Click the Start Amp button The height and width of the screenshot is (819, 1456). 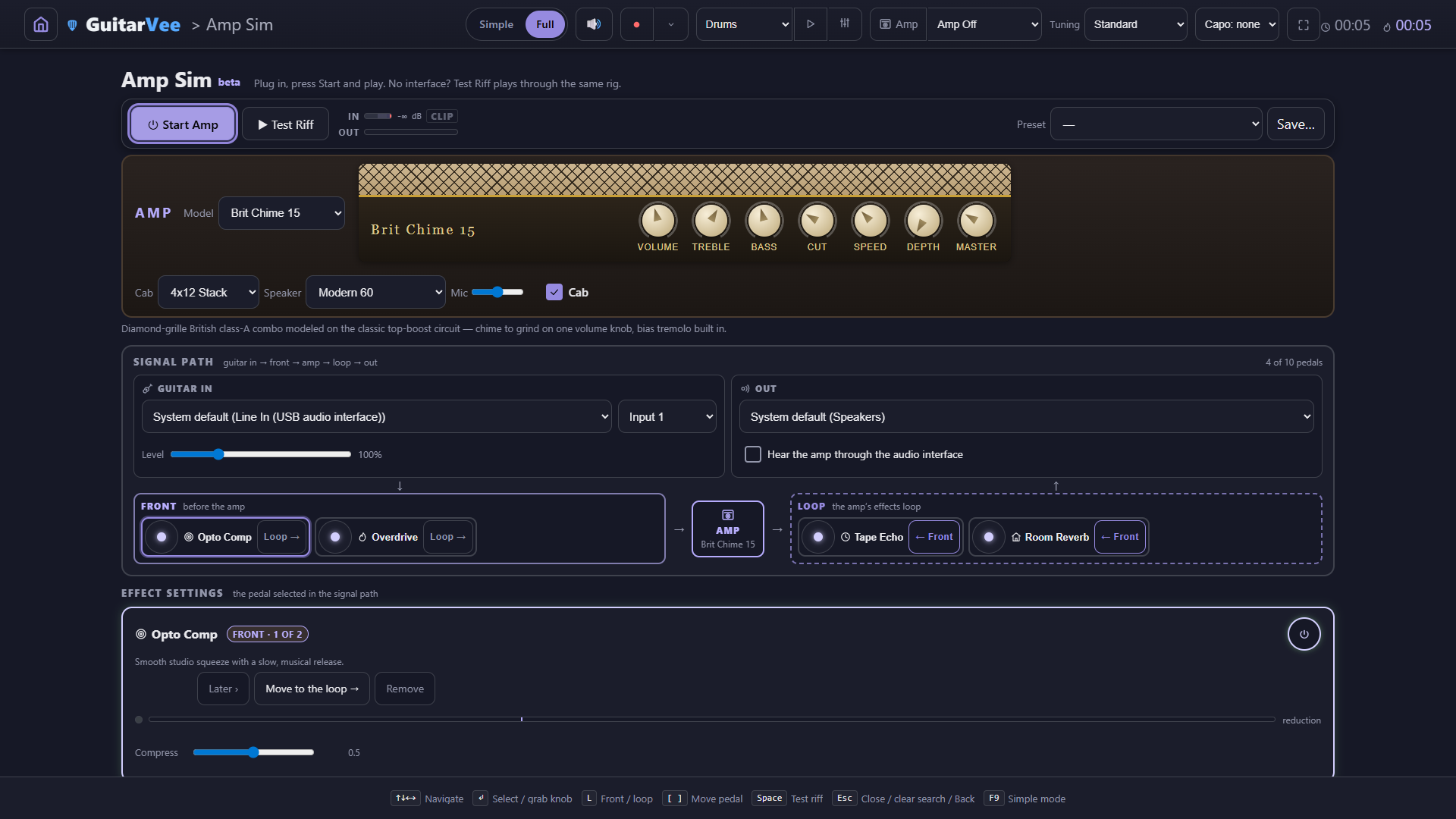183,124
